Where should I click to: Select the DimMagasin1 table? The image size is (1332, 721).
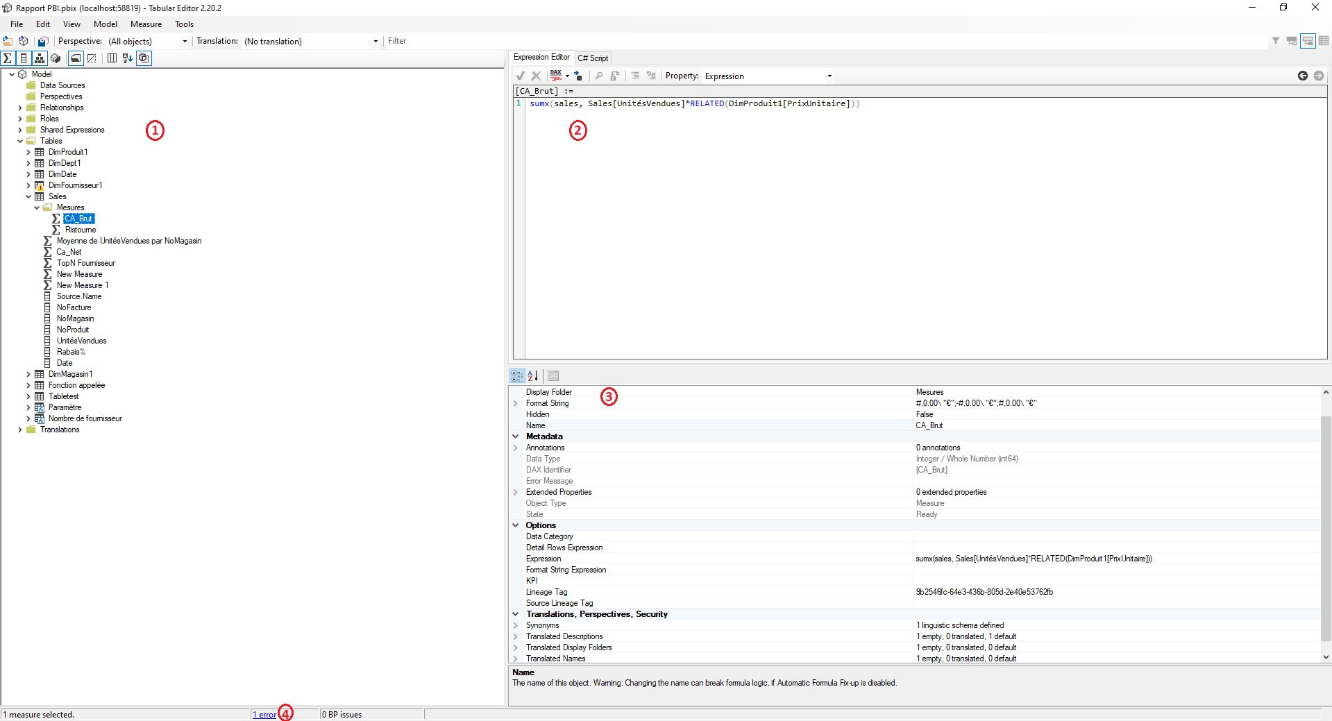tap(70, 374)
